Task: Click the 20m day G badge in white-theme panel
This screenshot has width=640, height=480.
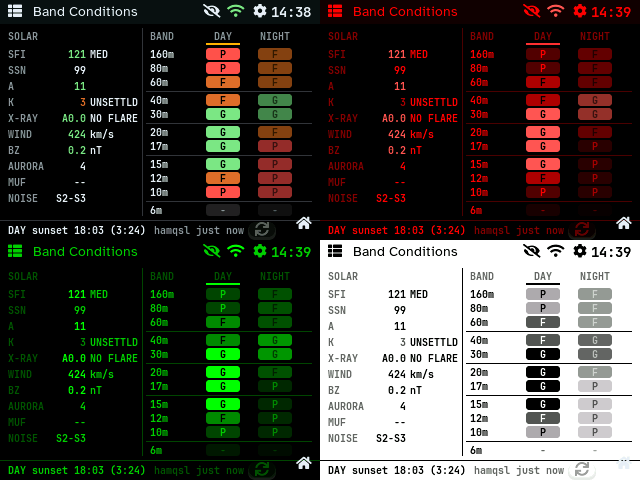Action: (x=543, y=372)
